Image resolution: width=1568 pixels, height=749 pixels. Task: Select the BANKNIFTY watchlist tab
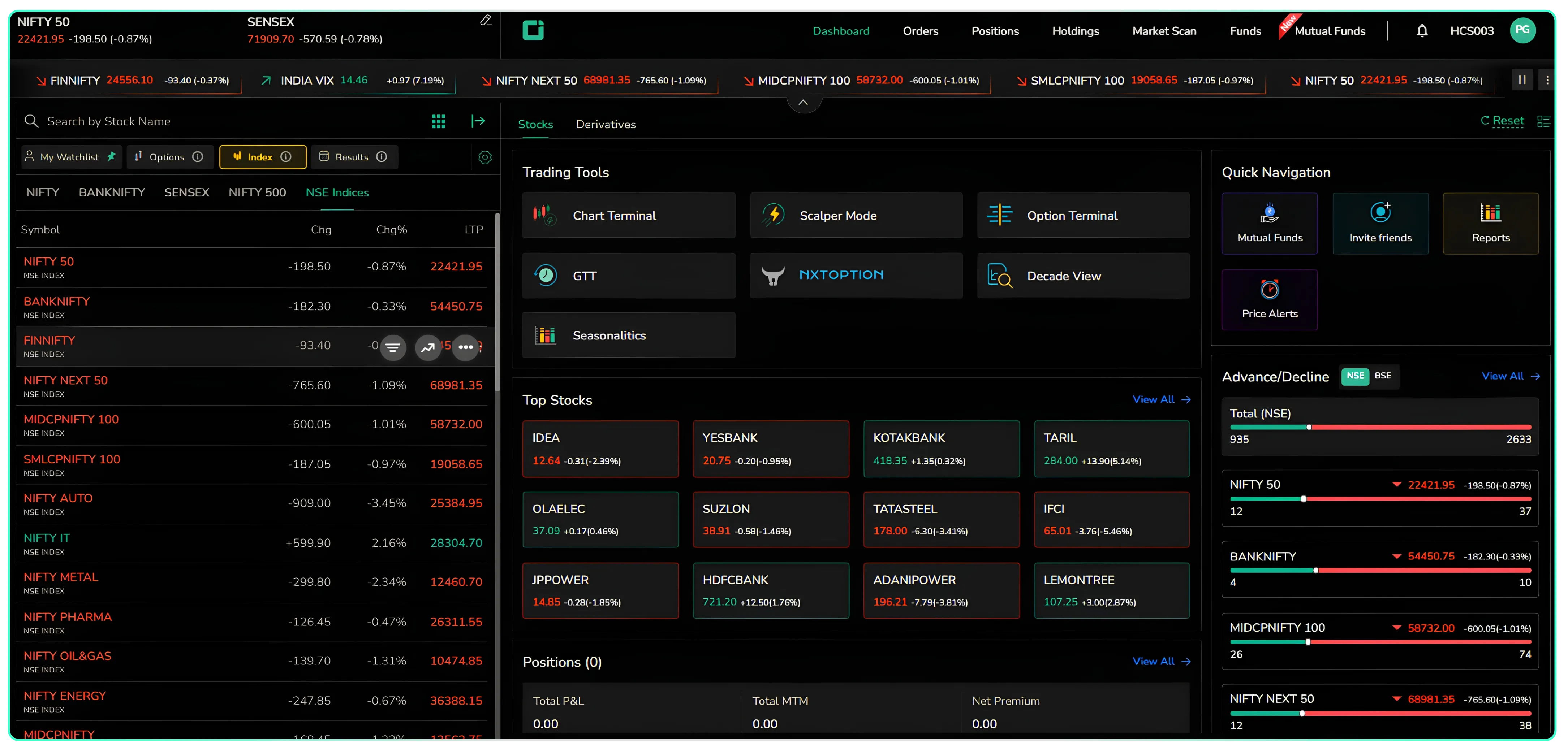(x=111, y=192)
